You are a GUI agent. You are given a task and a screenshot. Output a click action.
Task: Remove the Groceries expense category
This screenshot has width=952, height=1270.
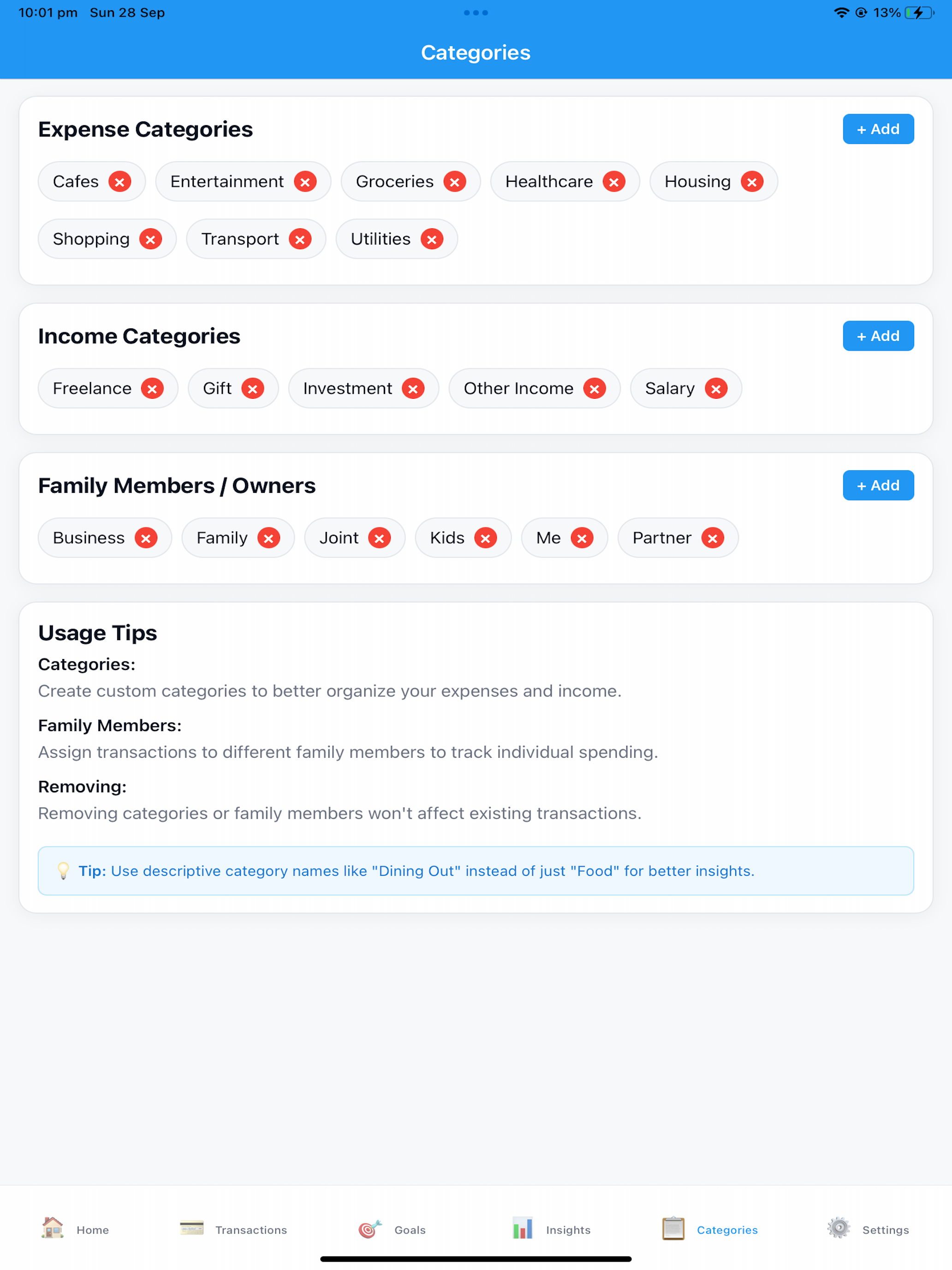click(x=454, y=182)
